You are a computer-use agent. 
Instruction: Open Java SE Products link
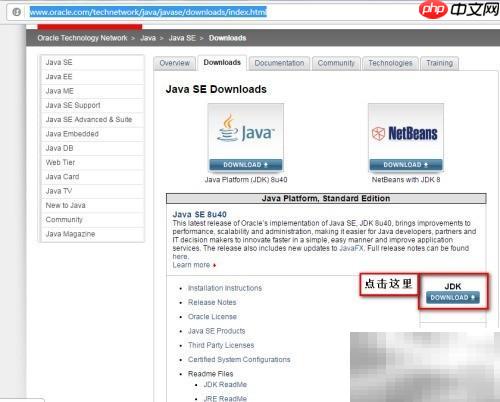coord(217,331)
